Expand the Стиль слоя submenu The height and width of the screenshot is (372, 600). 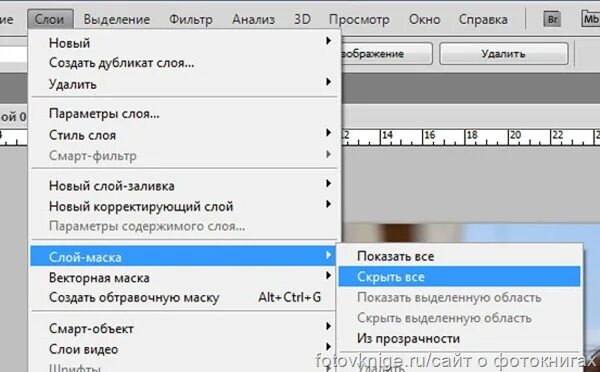185,135
